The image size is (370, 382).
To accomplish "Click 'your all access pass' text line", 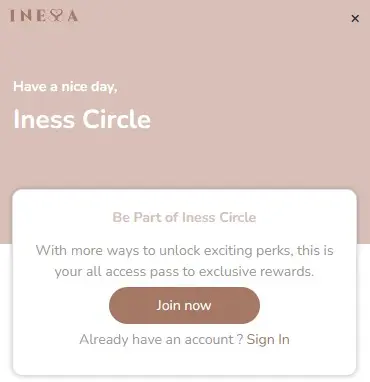I will tap(184, 271).
